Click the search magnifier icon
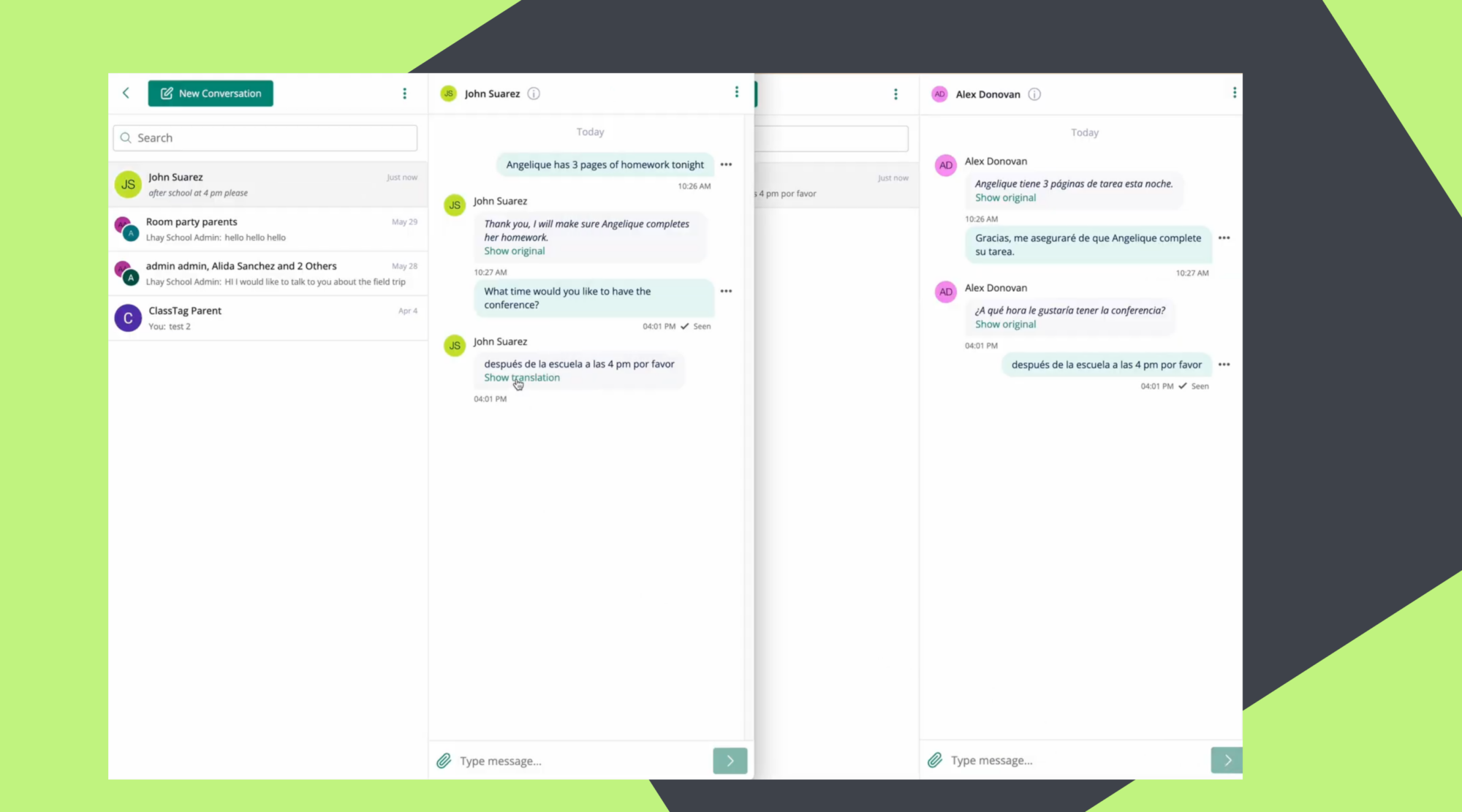 coord(126,137)
